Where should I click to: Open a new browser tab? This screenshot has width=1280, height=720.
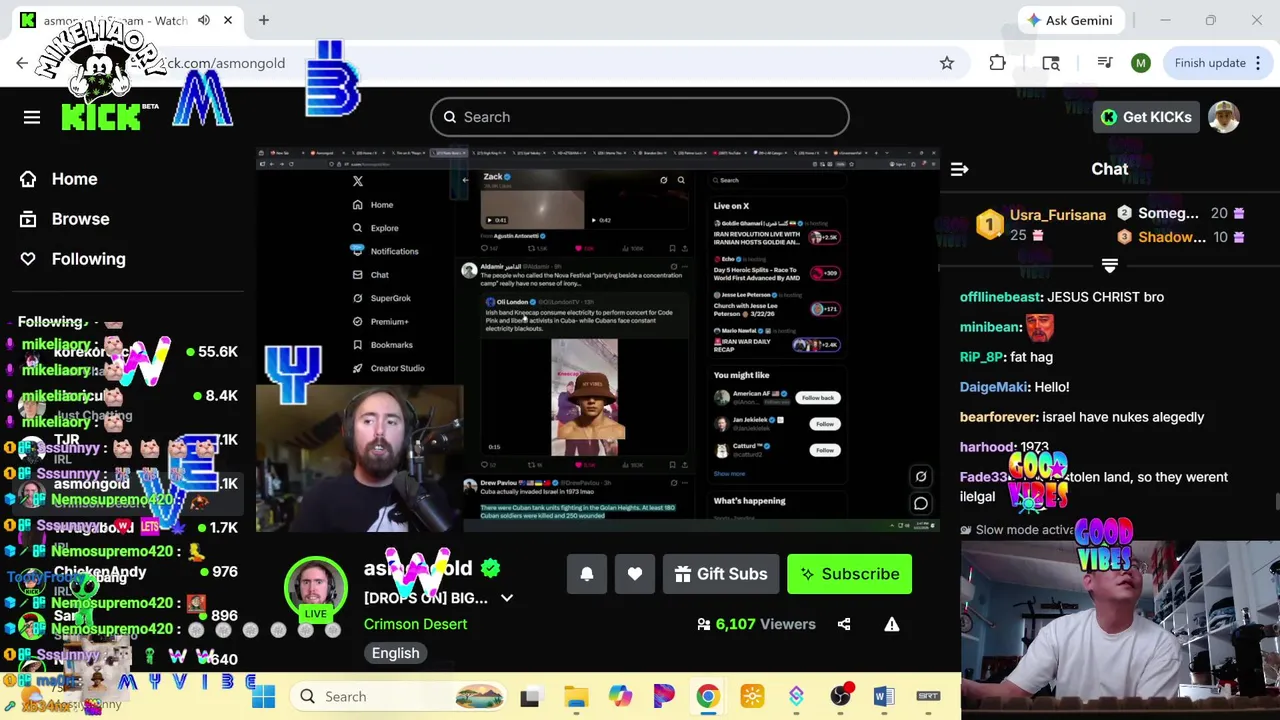[x=264, y=20]
